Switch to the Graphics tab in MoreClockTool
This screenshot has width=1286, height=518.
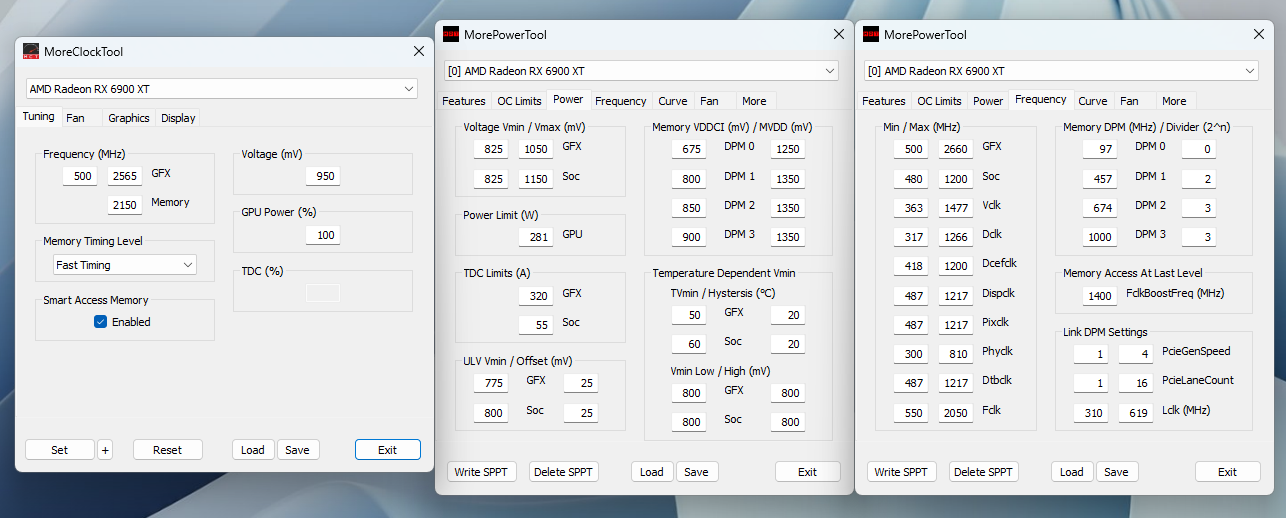coord(129,118)
